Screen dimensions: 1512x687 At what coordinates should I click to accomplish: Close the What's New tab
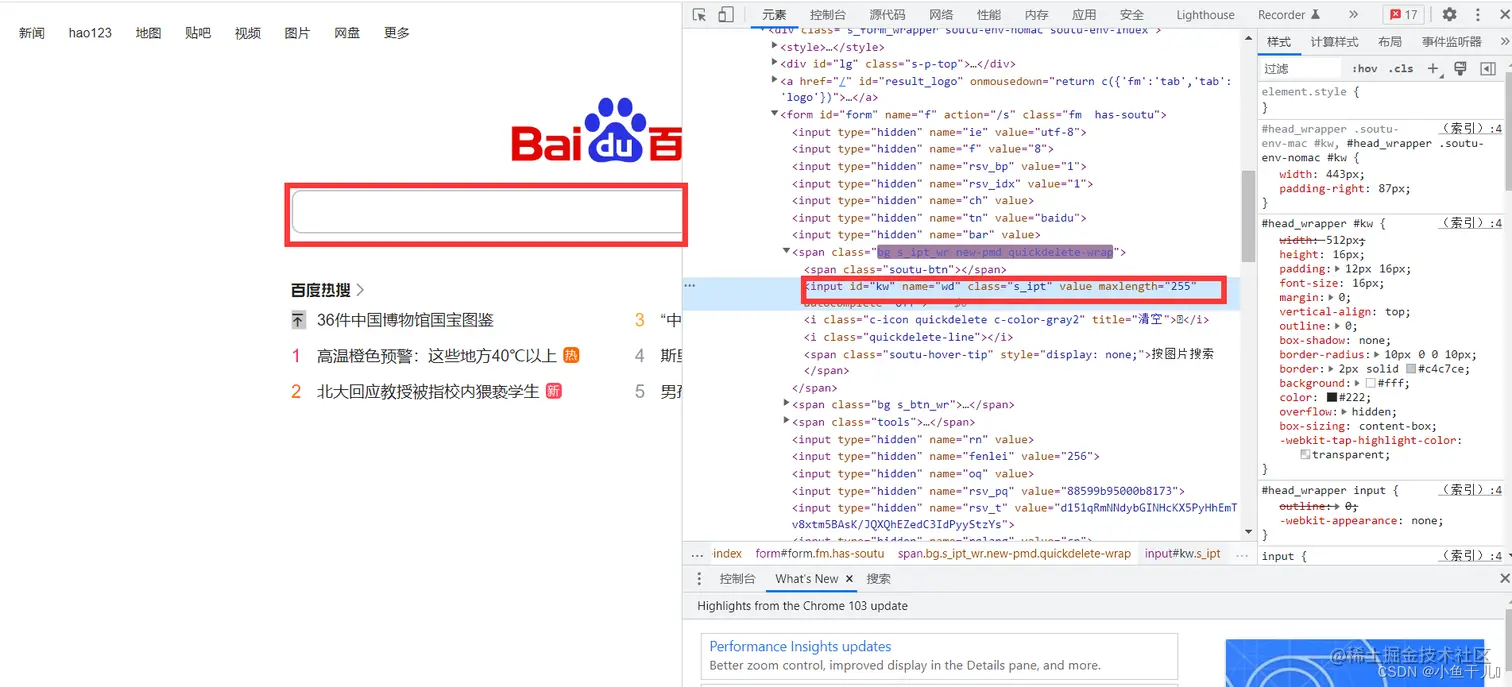click(849, 579)
